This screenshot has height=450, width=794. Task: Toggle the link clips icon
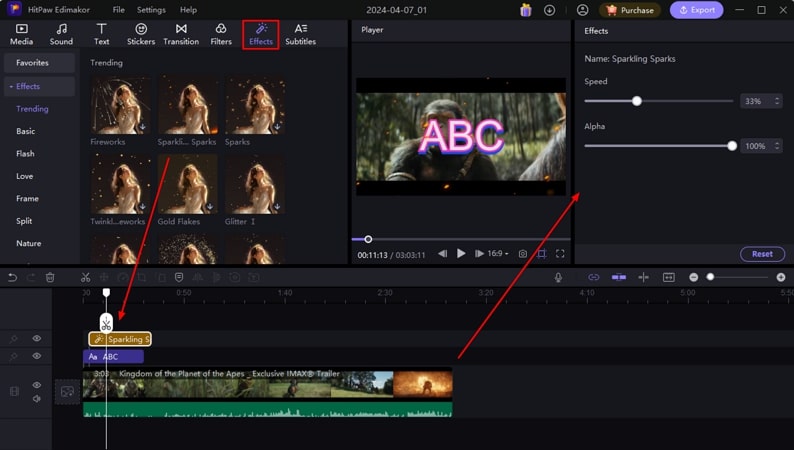click(593, 277)
